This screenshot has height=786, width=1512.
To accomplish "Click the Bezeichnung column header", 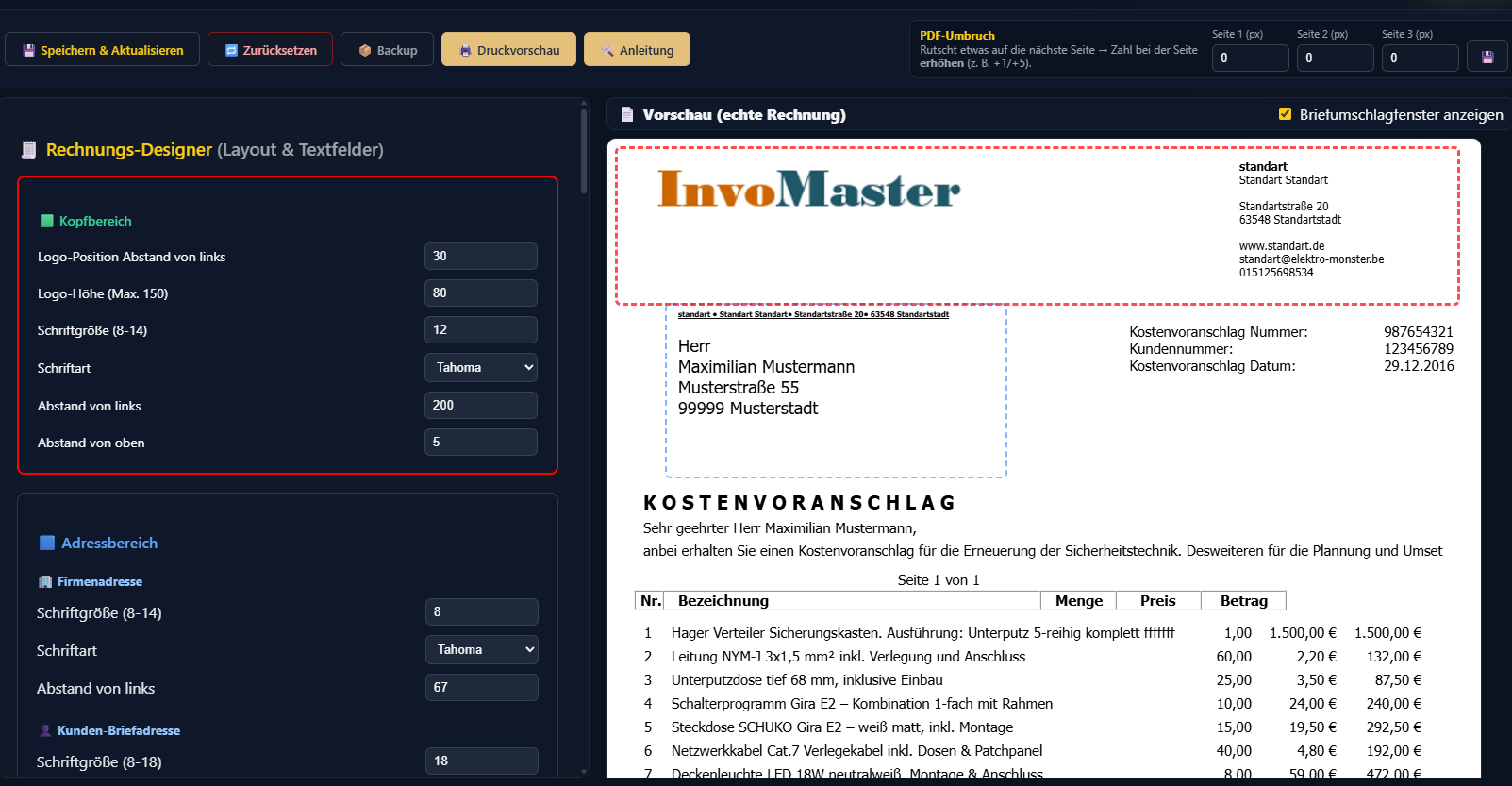I will 723,601.
